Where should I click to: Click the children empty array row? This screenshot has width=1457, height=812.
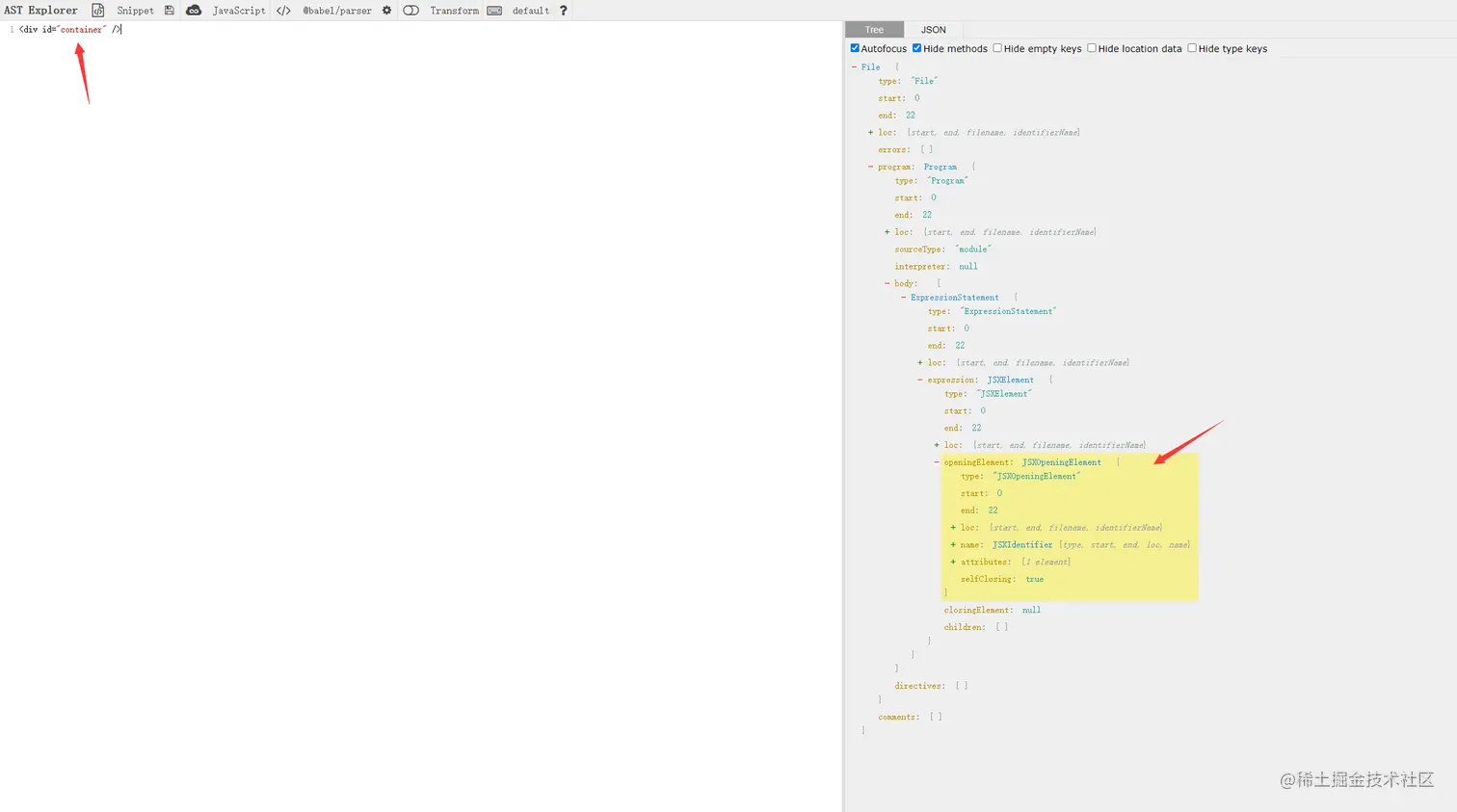976,628
